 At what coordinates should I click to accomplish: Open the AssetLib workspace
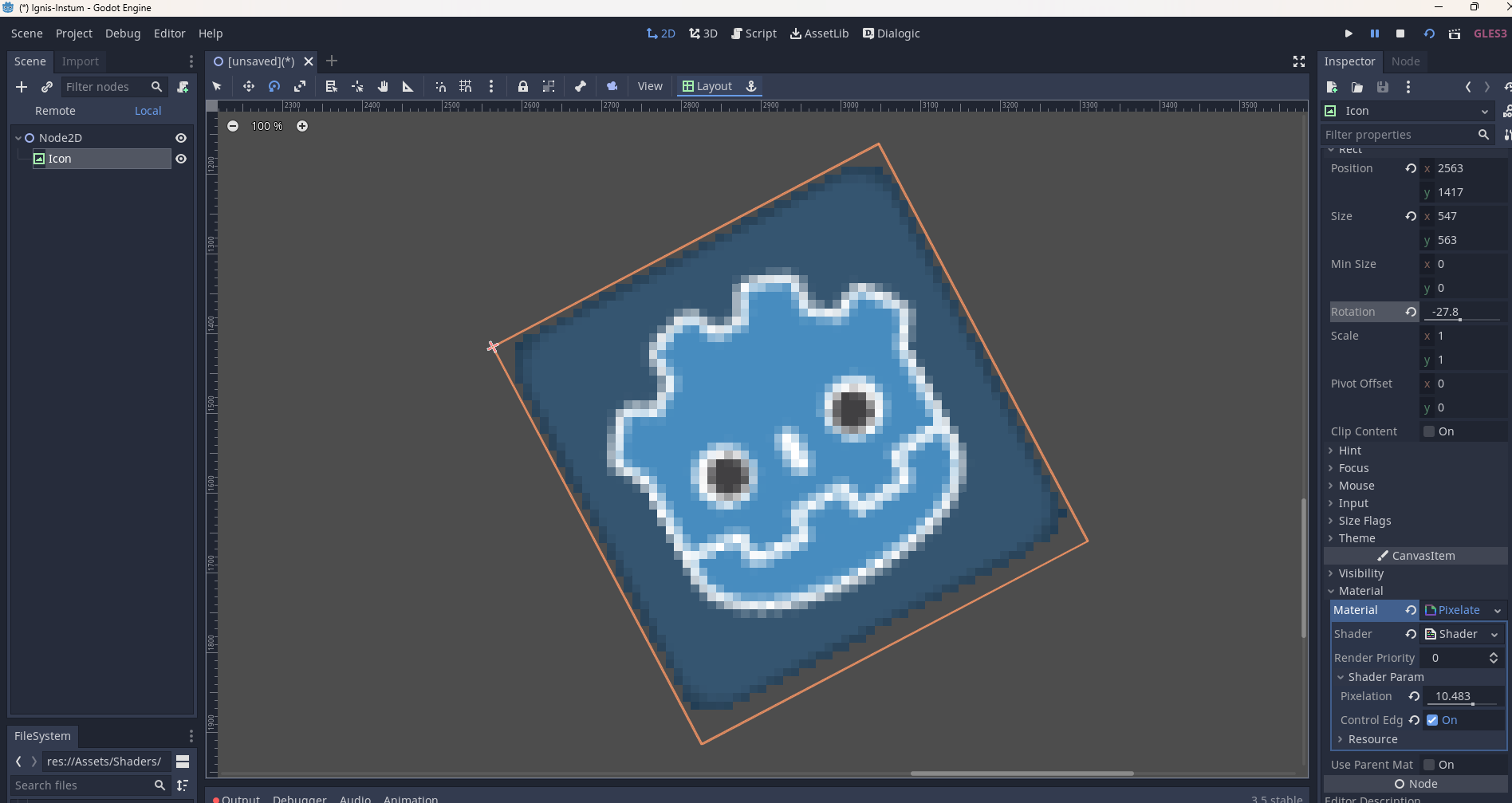click(819, 33)
